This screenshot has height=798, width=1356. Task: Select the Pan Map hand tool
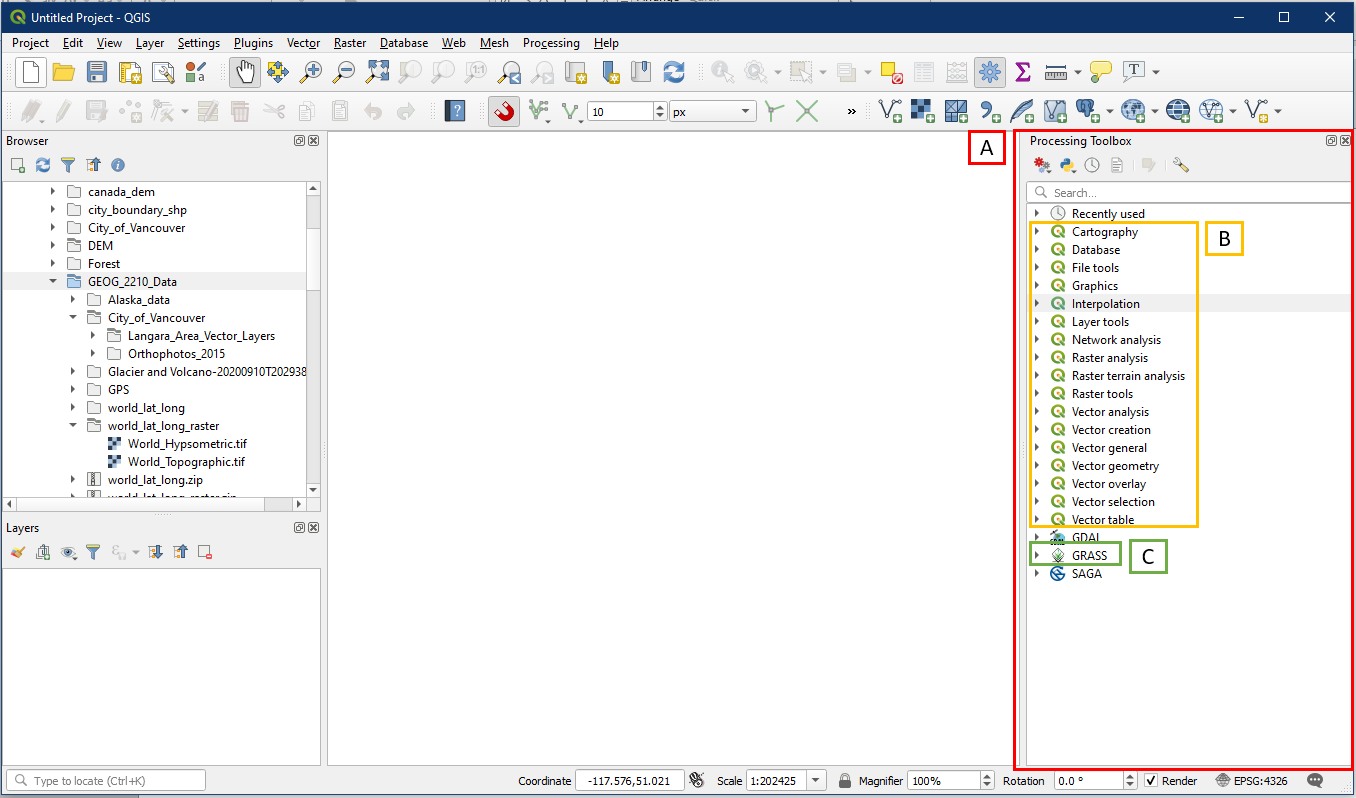point(243,72)
